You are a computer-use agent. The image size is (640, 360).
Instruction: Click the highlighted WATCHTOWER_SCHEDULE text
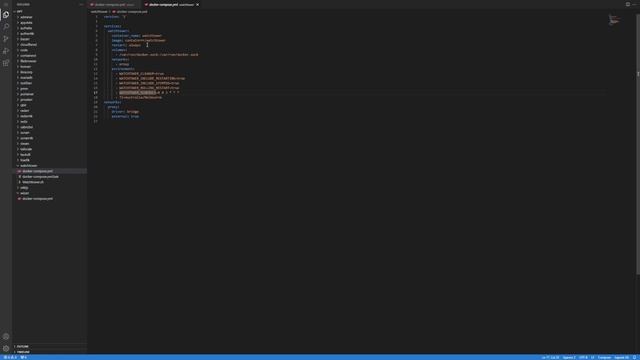(138, 93)
